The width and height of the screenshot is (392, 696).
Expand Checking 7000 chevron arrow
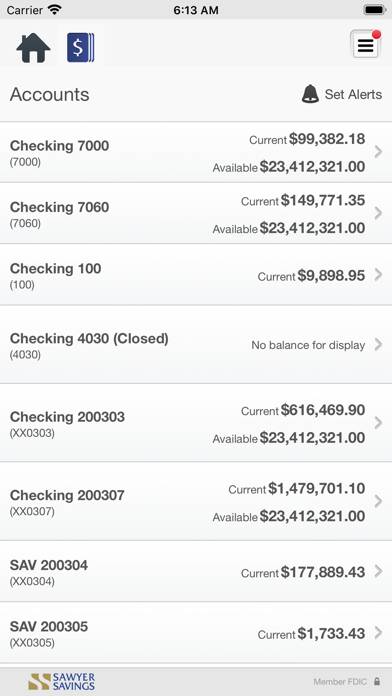click(378, 152)
